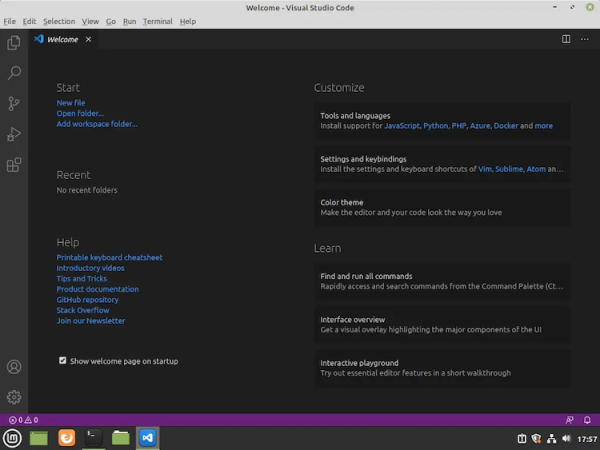The image size is (600, 450).
Task: Open errors and warnings status indicator
Action: tap(24, 420)
